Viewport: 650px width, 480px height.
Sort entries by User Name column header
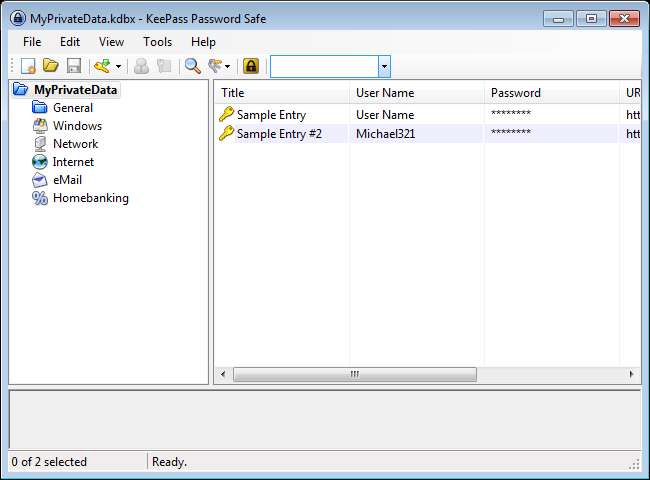417,93
